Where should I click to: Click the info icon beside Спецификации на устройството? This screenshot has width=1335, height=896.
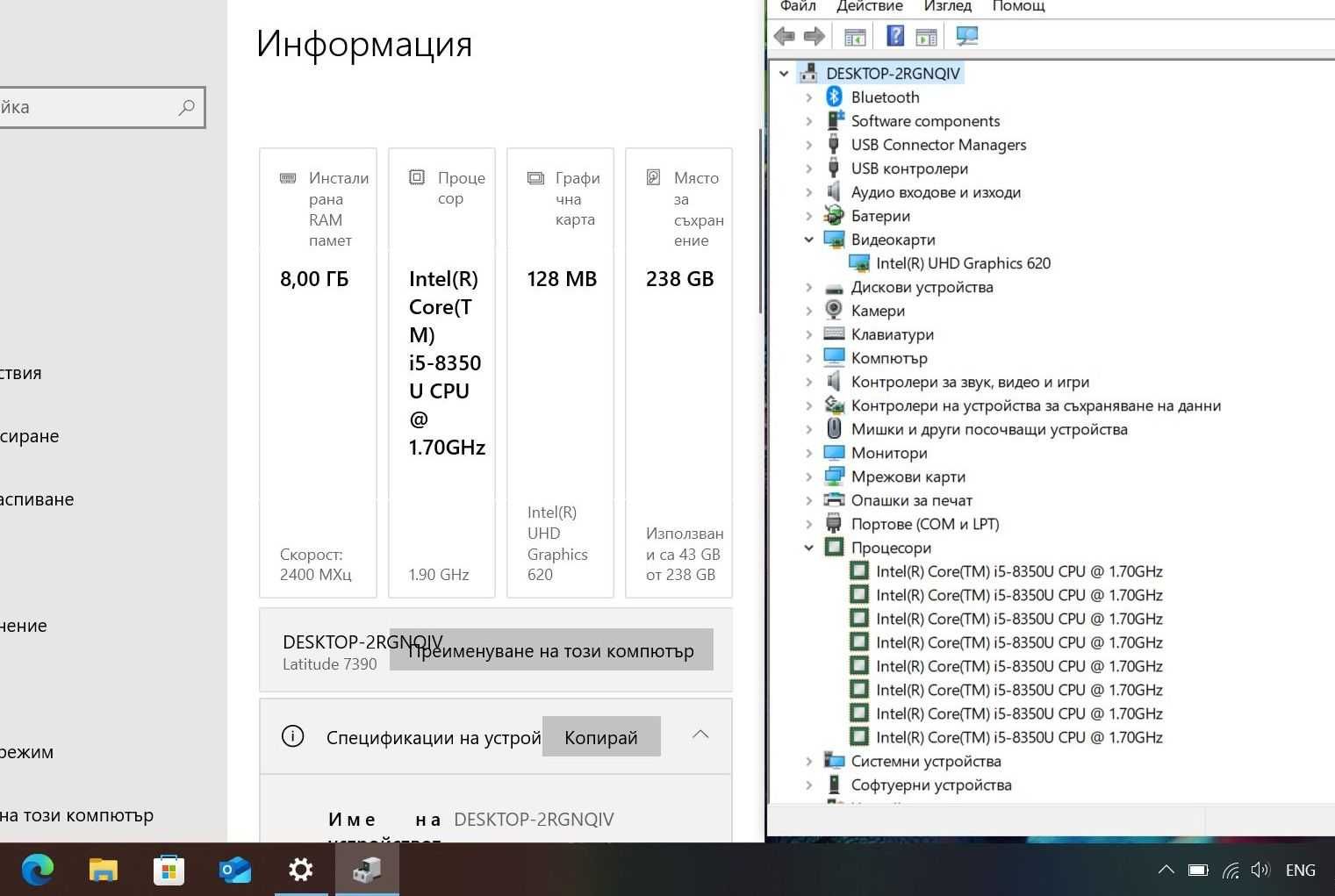point(292,736)
